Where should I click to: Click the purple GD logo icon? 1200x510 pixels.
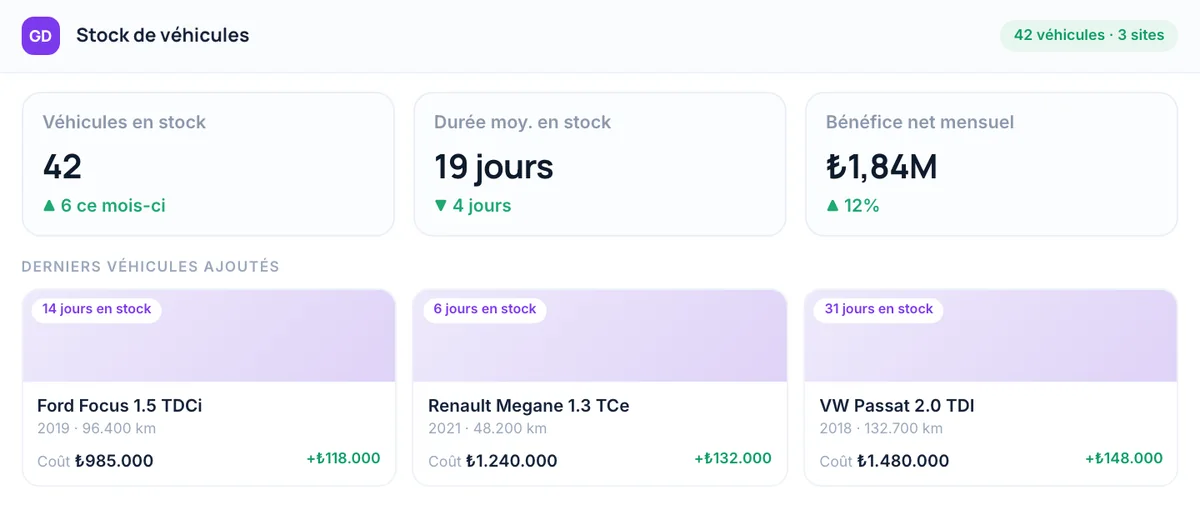tap(41, 36)
